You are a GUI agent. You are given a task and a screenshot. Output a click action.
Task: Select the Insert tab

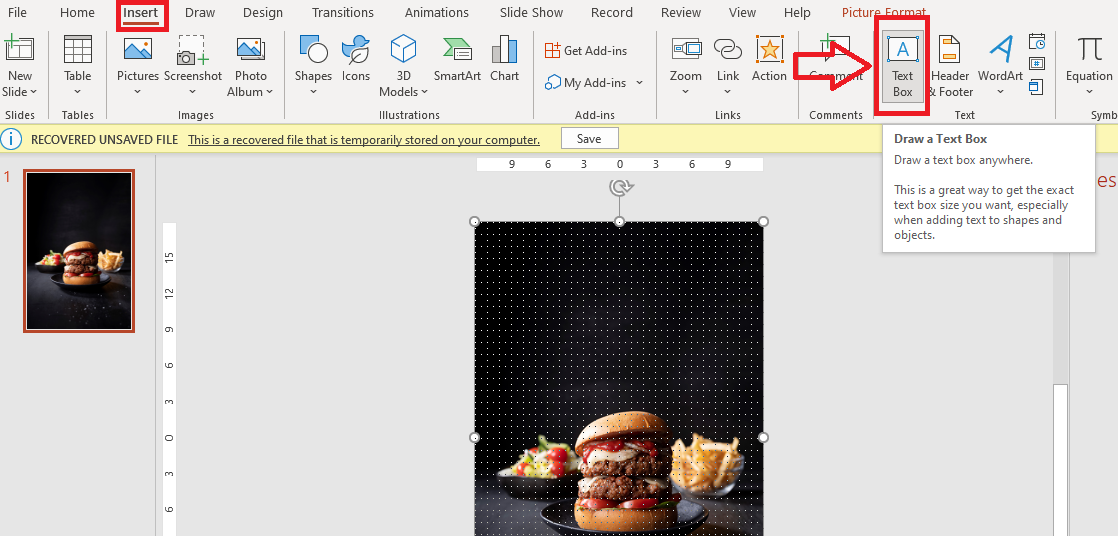tap(141, 13)
